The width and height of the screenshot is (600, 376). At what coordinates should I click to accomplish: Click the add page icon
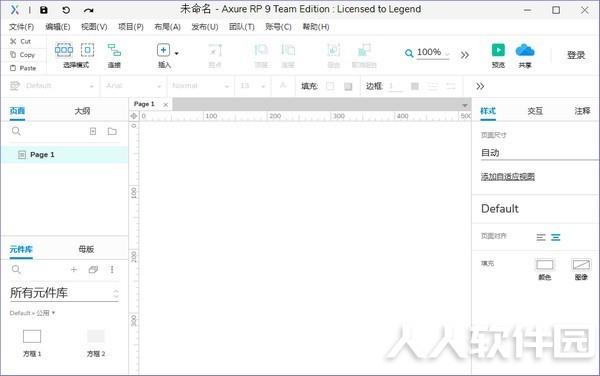tap(93, 131)
